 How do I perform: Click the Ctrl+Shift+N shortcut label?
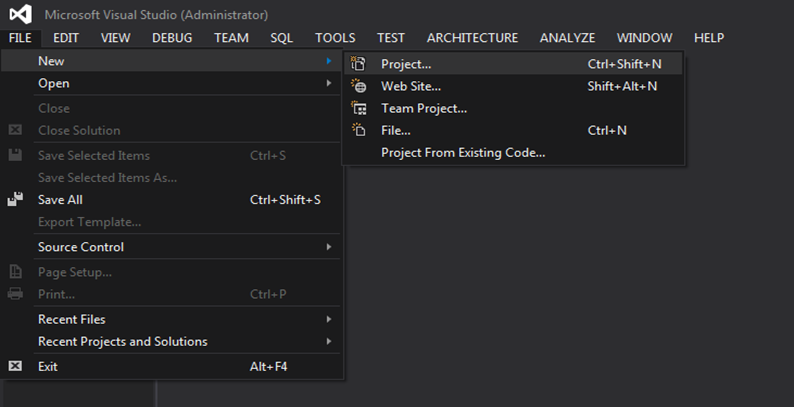click(624, 64)
